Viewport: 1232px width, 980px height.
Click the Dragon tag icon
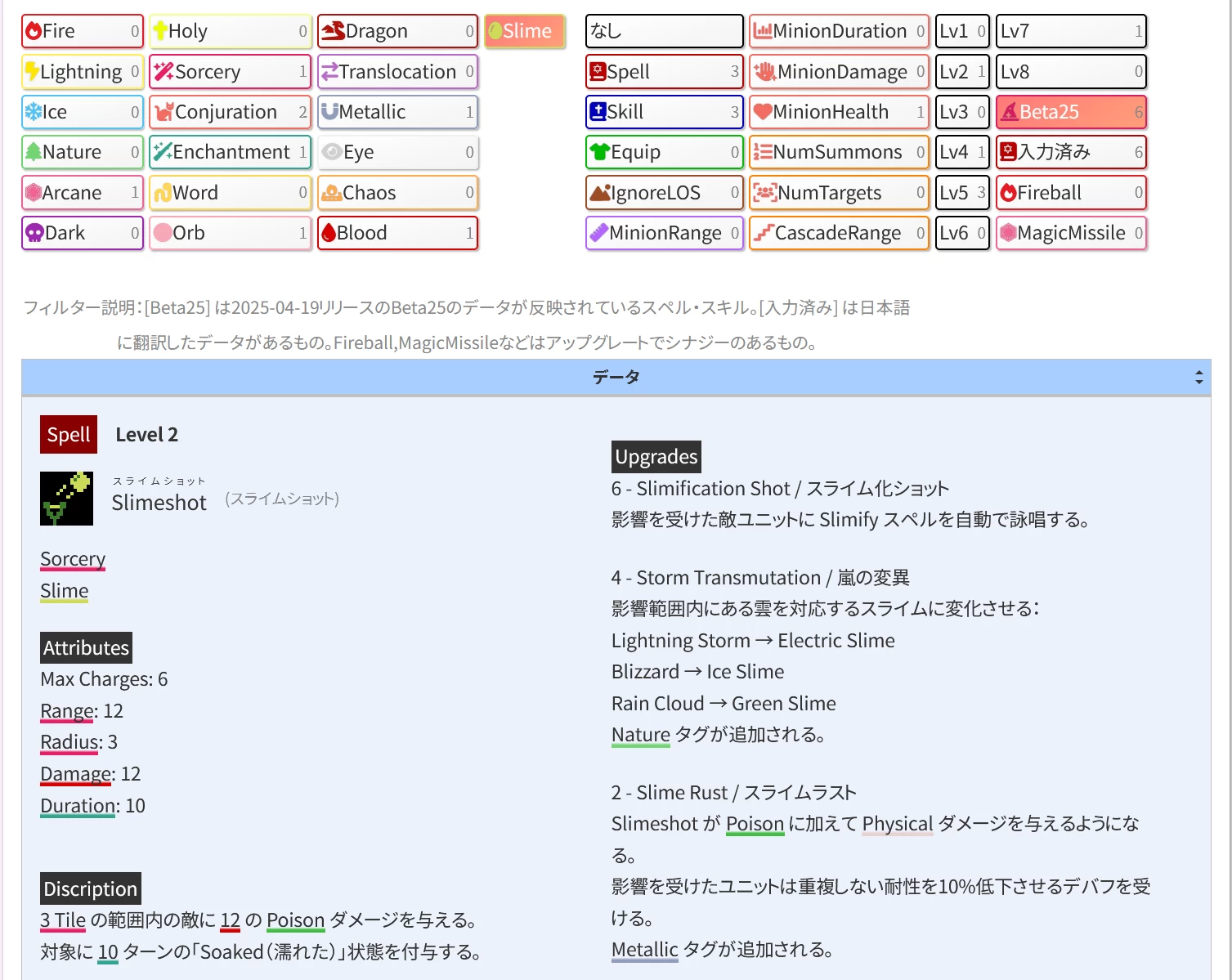point(333,31)
